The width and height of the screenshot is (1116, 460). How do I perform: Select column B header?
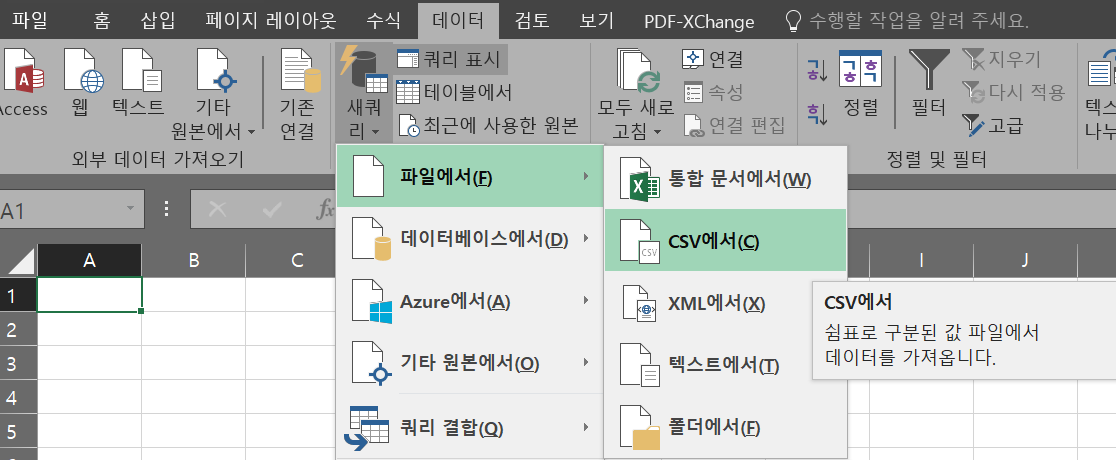(194, 261)
